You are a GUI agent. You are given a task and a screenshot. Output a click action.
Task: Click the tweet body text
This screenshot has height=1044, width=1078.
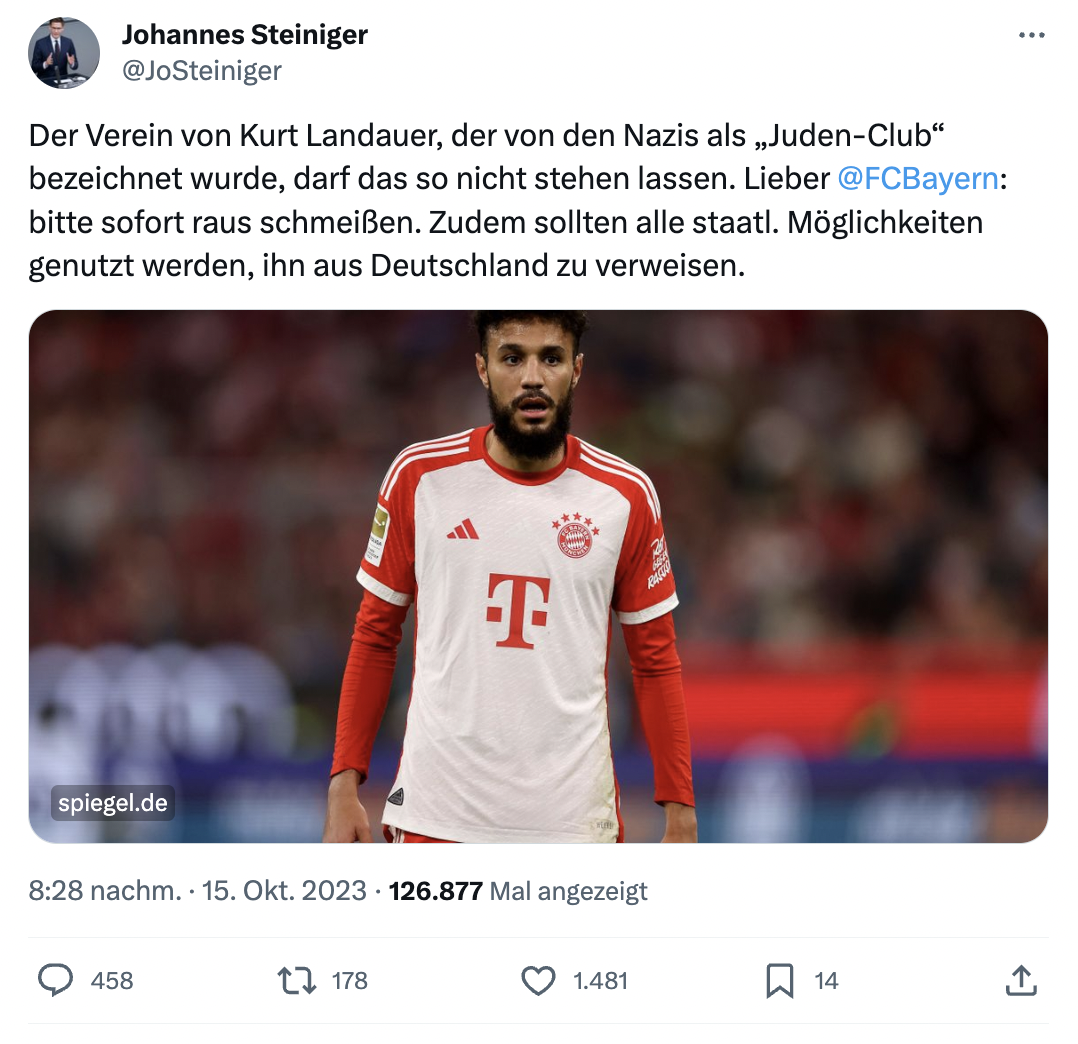tap(518, 200)
